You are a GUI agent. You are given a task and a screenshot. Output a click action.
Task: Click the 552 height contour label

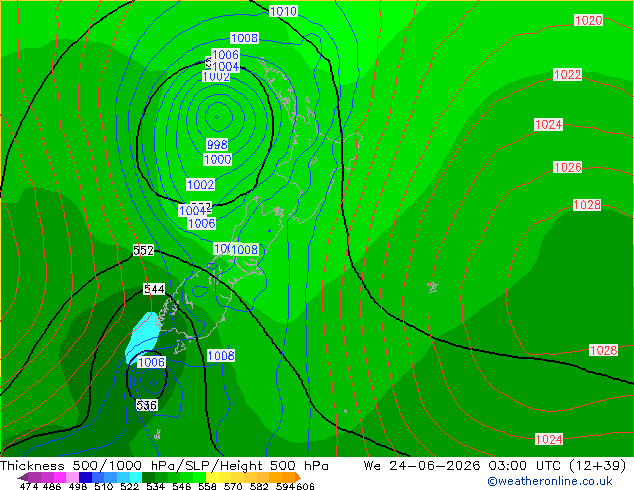click(x=144, y=251)
